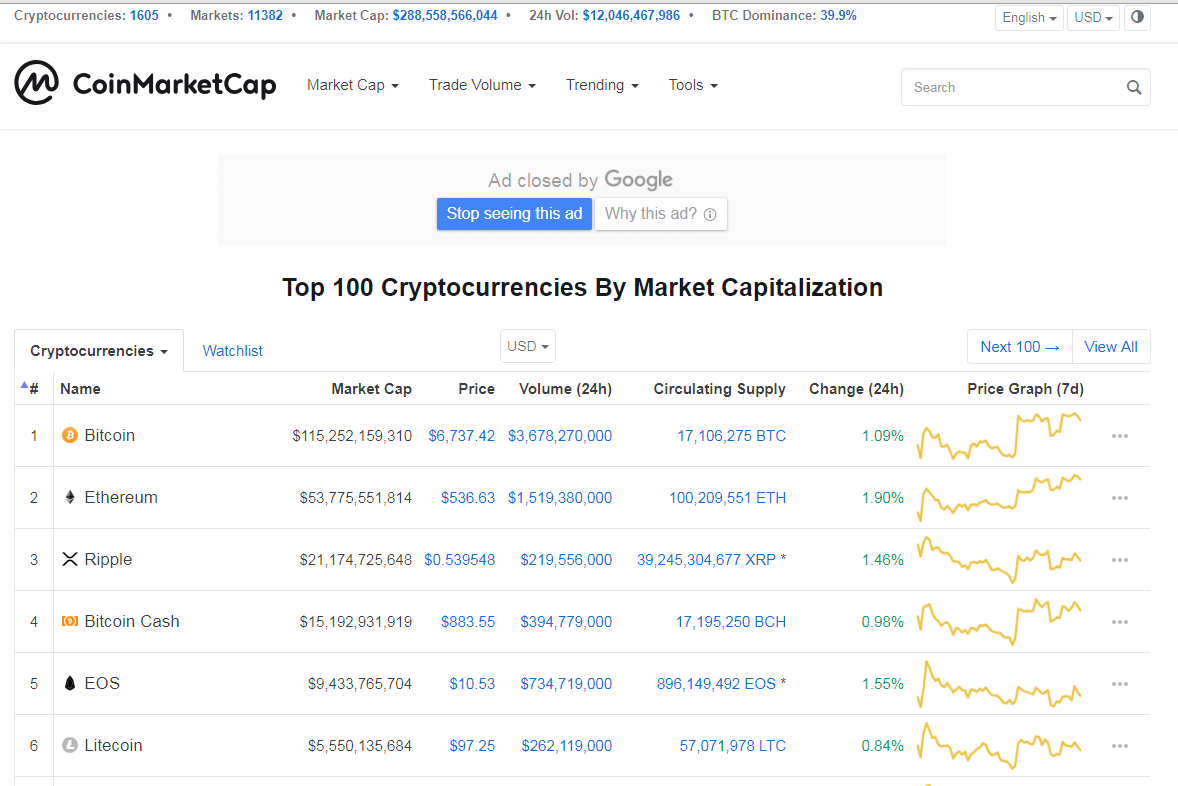This screenshot has width=1178, height=786.
Task: Open the English language dropdown
Action: pos(1029,18)
